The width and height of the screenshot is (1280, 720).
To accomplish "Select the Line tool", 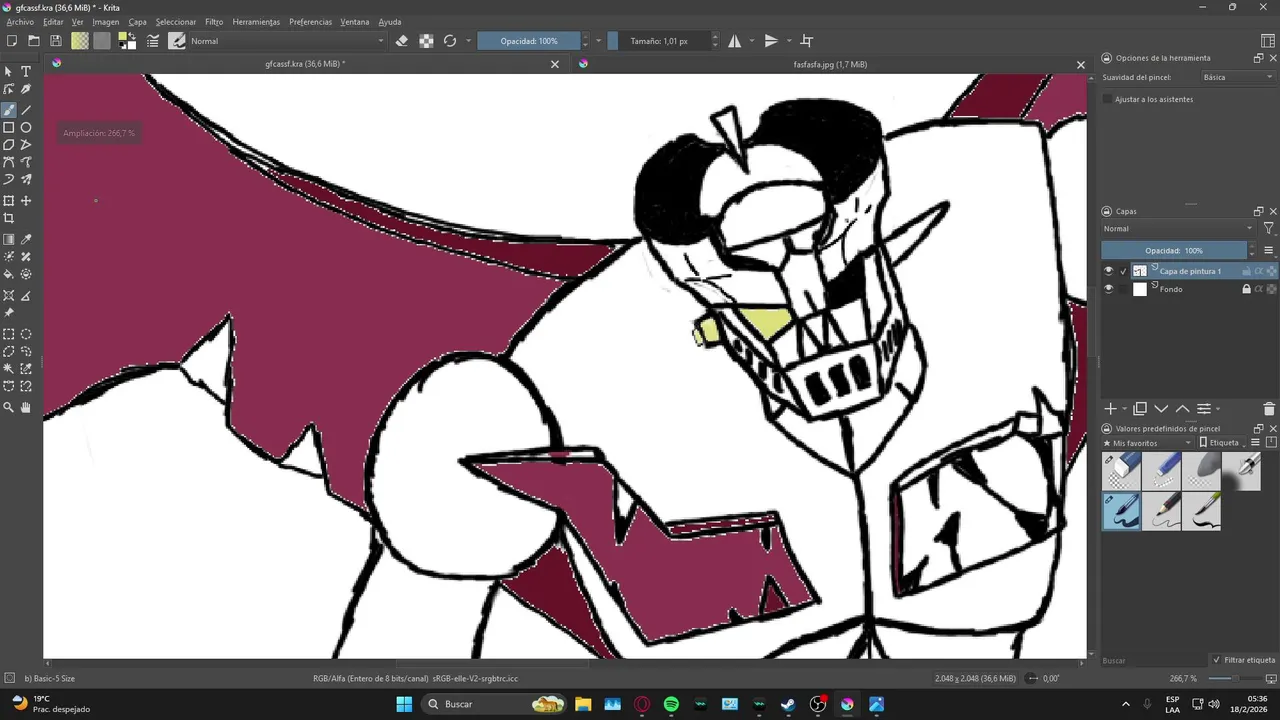I will point(26,110).
